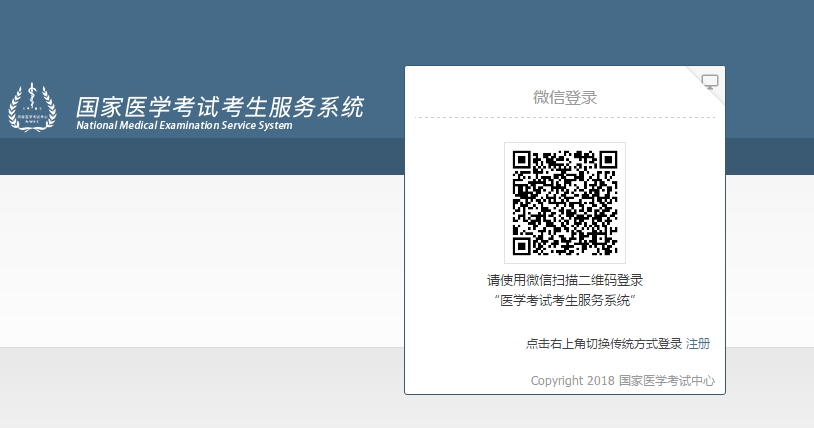Click the bottom-left finder square of the QR code
Image resolution: width=814 pixels, height=428 pixels.
point(521,246)
